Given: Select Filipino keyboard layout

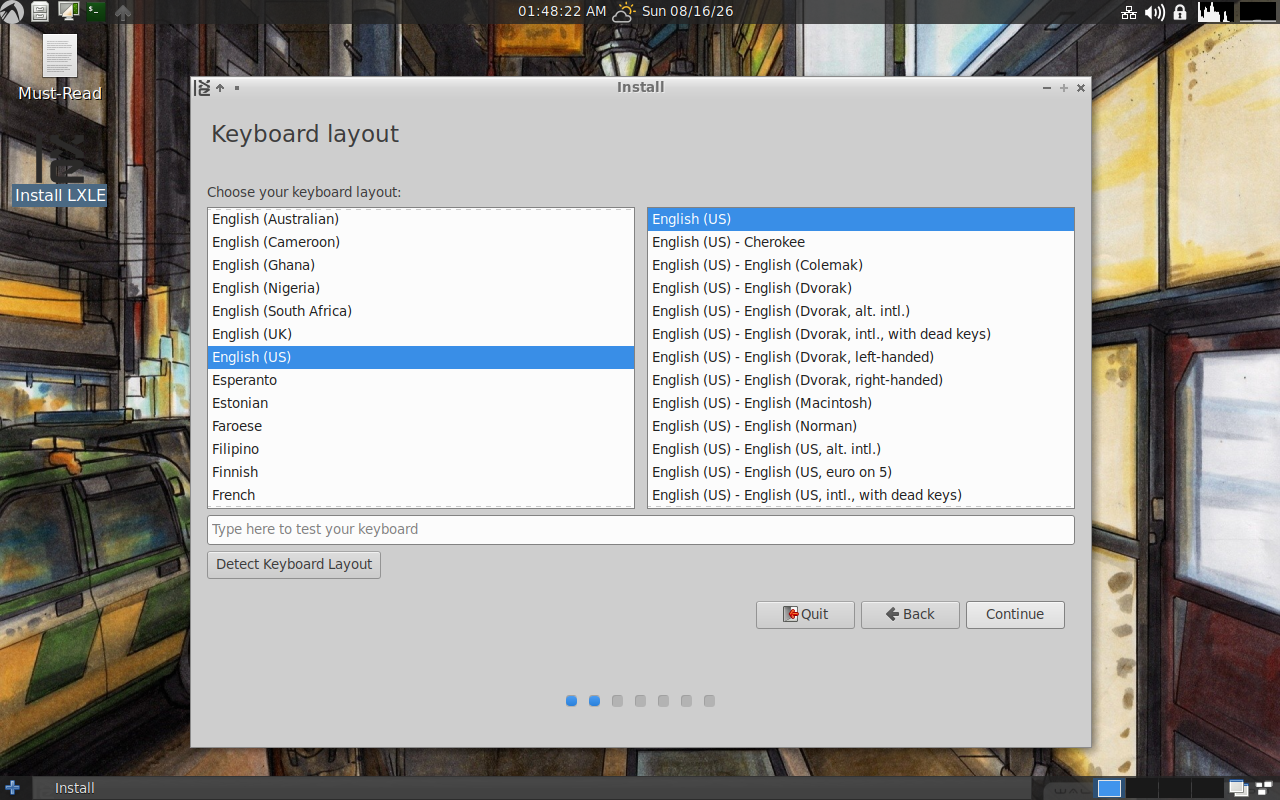Looking at the screenshot, I should 421,449.
